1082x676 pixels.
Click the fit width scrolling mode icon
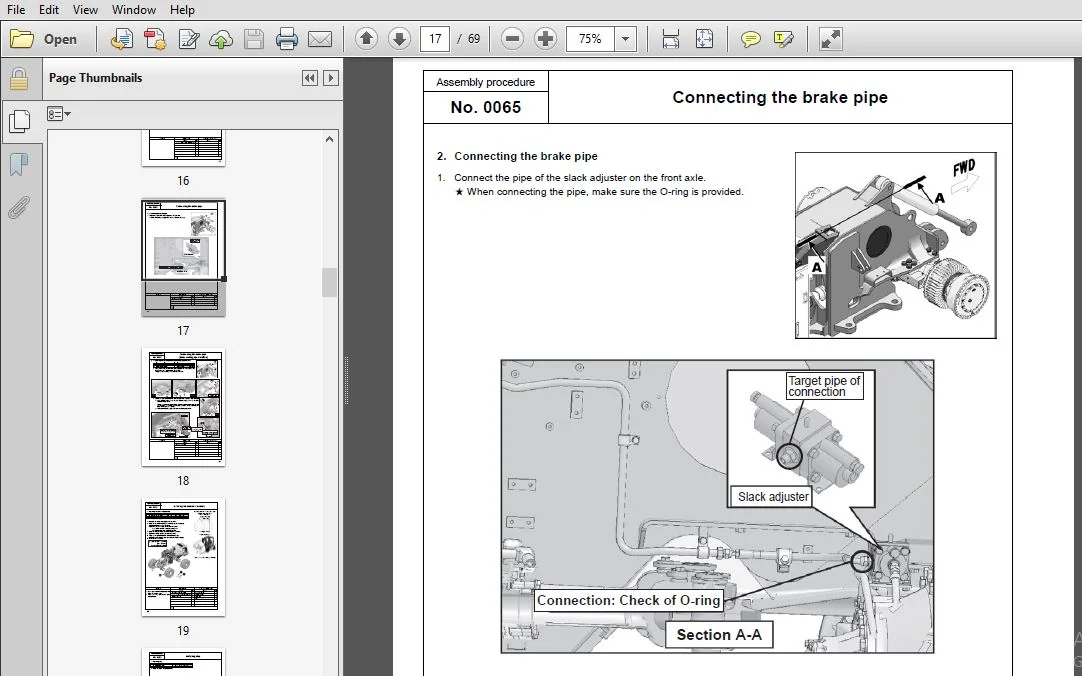click(x=671, y=39)
